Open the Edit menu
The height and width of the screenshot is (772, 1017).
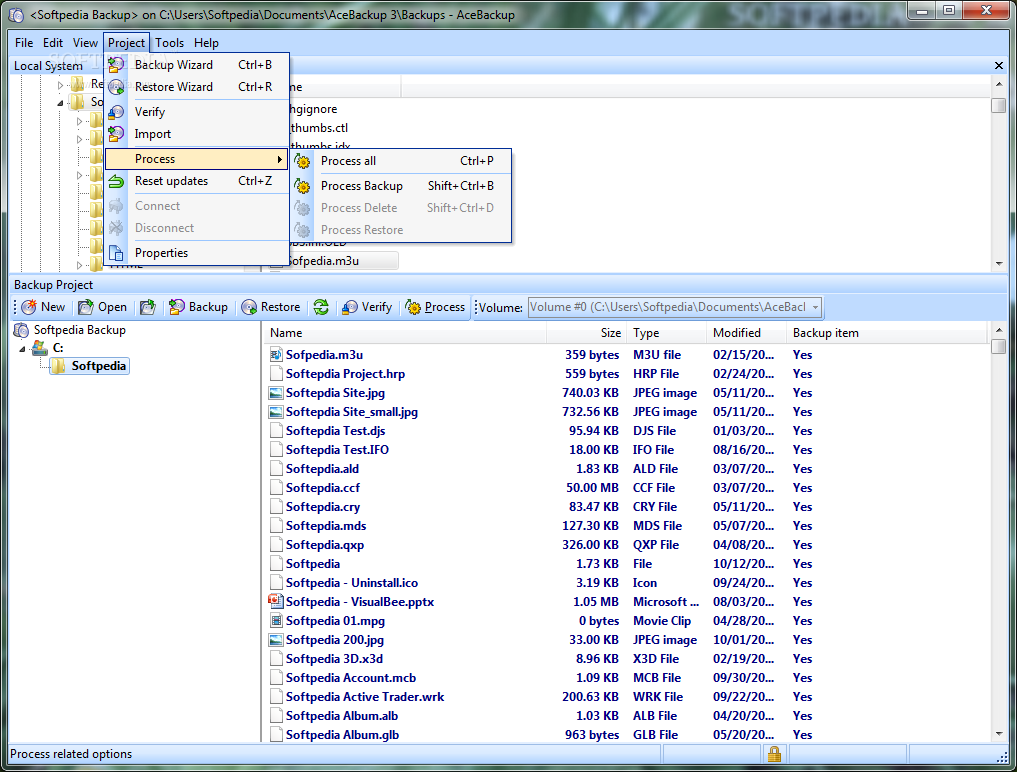pos(53,43)
